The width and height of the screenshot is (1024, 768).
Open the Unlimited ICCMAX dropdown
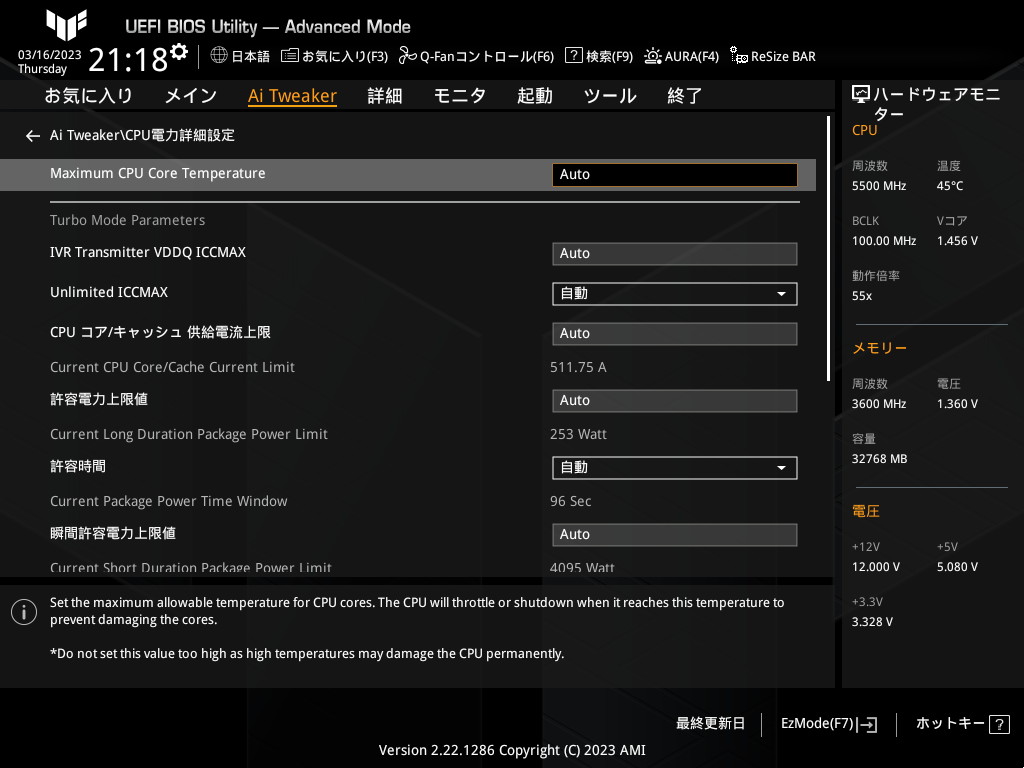coord(675,294)
